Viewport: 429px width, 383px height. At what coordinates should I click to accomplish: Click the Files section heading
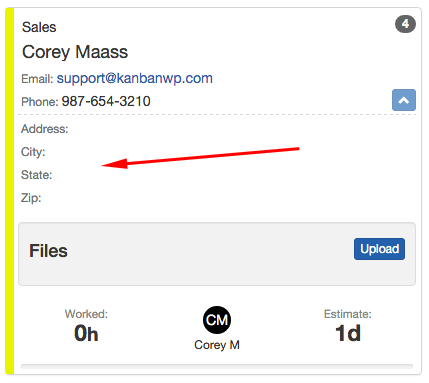coord(48,251)
